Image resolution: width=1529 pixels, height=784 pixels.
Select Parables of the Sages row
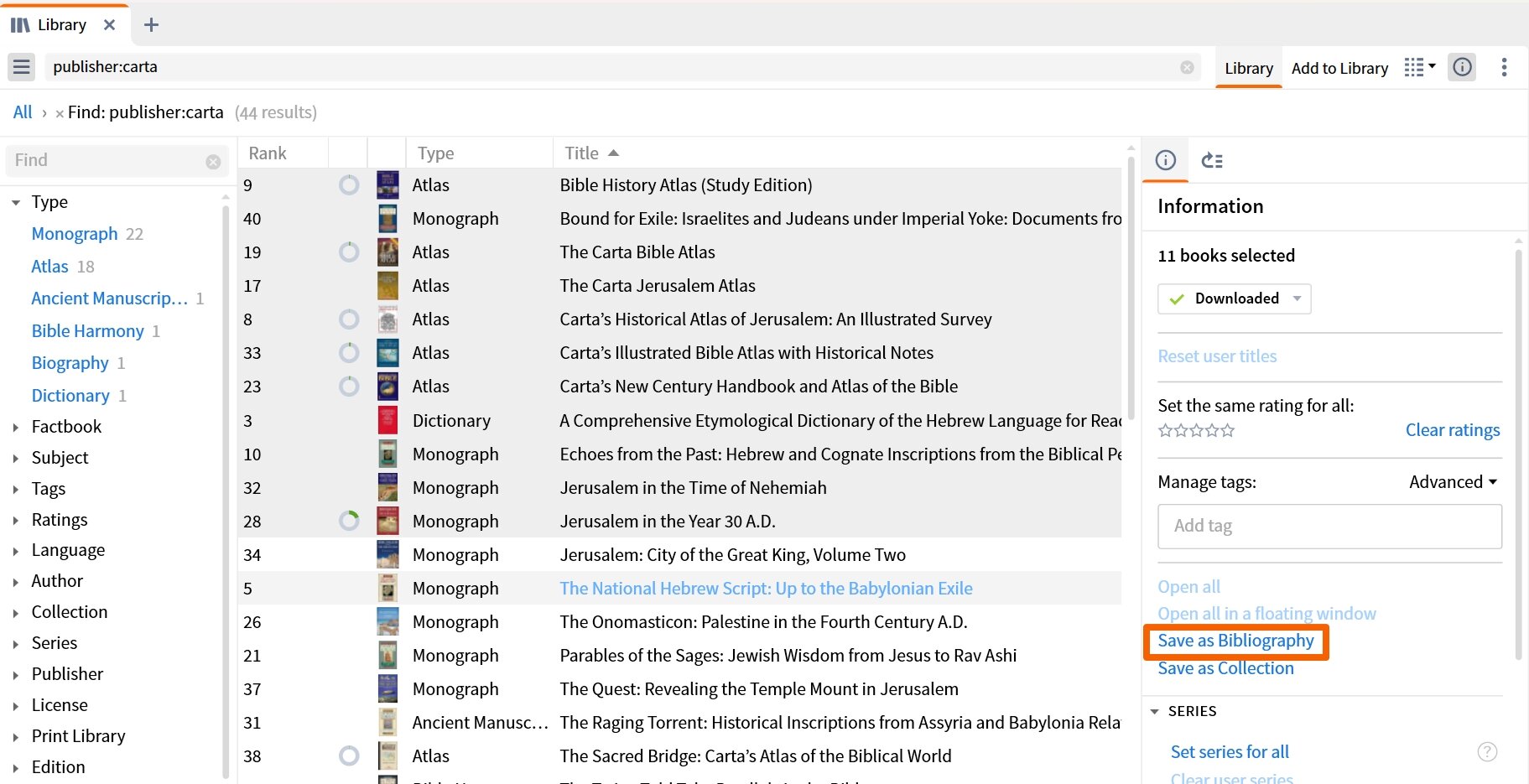(680, 656)
